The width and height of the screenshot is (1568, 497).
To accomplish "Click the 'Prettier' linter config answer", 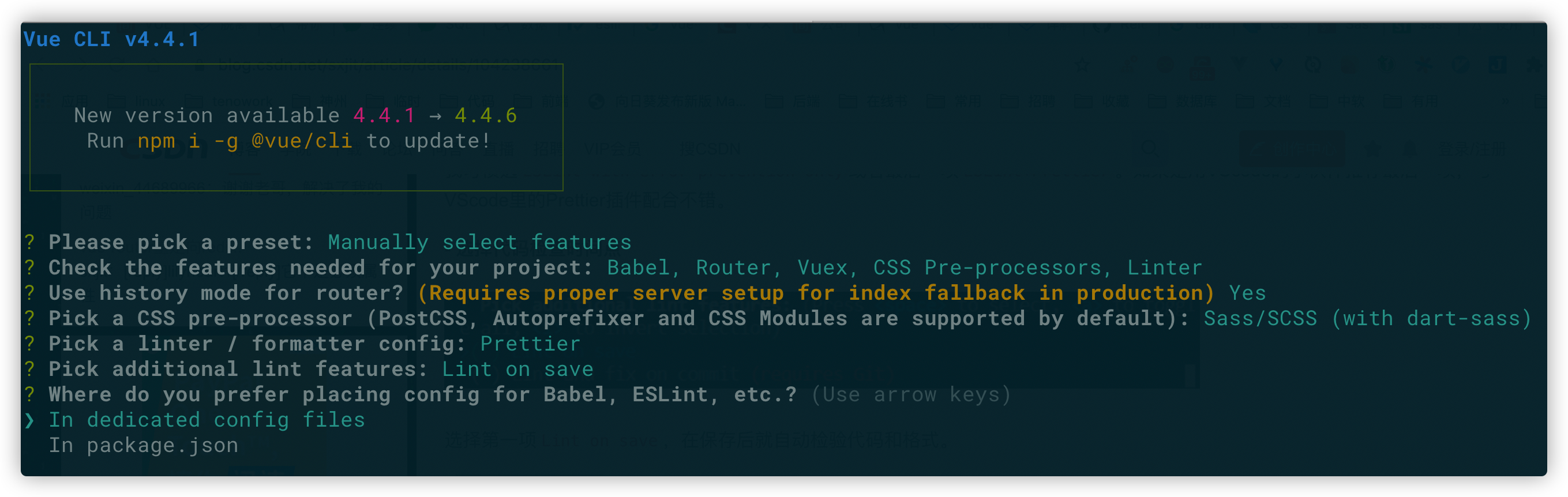I will point(530,344).
